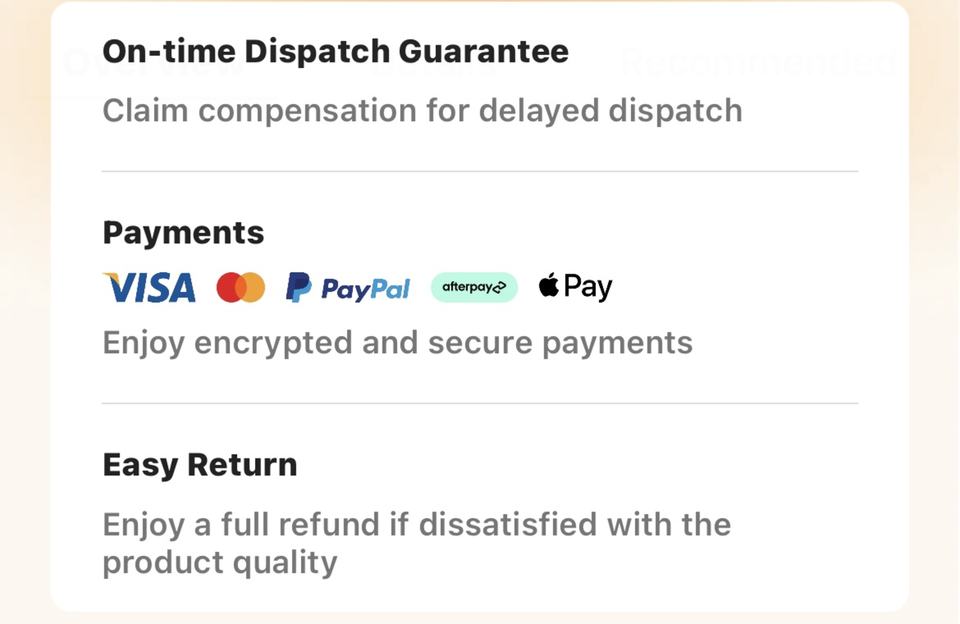Tap the PayPal logo
The height and width of the screenshot is (624, 960).
coord(347,288)
